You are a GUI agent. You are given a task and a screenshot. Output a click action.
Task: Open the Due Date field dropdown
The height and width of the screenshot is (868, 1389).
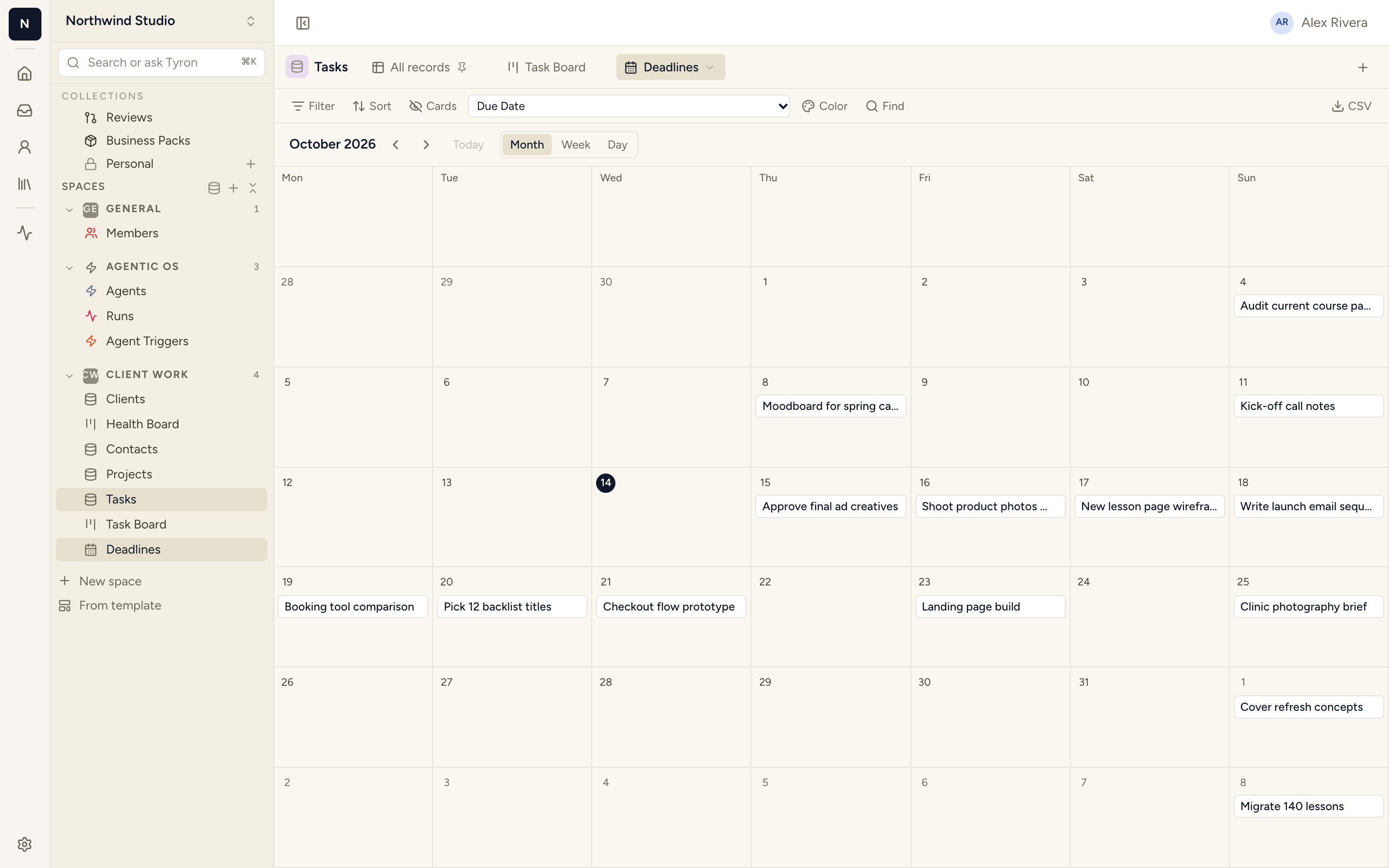628,106
